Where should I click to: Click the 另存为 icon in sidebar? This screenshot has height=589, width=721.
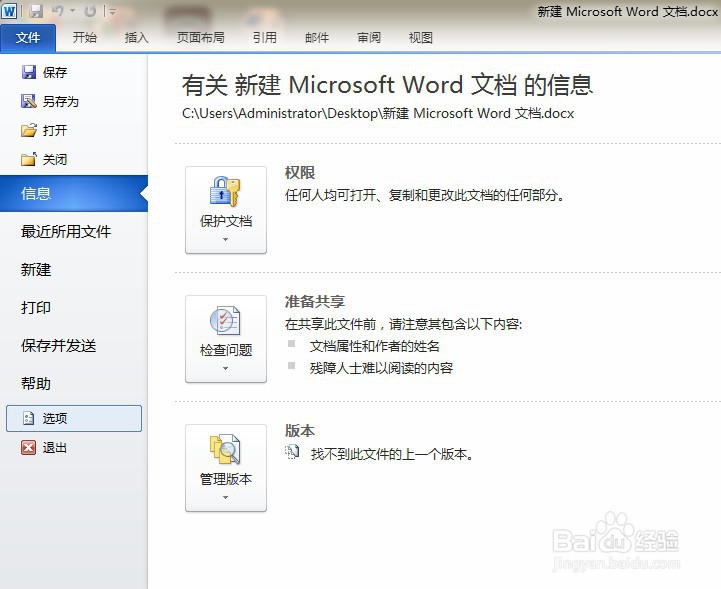29,101
